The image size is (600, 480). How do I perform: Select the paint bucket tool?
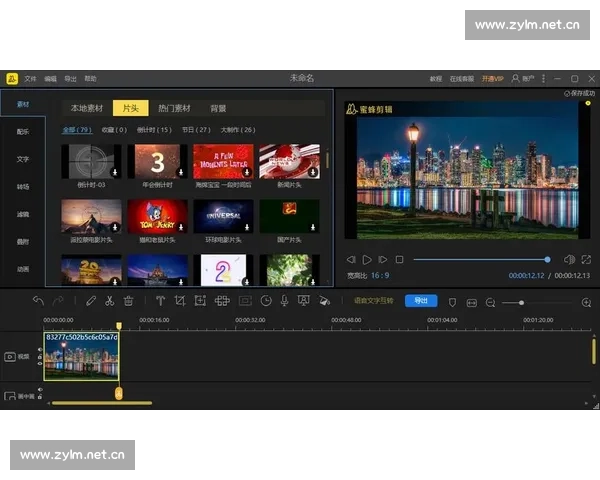coord(324,301)
